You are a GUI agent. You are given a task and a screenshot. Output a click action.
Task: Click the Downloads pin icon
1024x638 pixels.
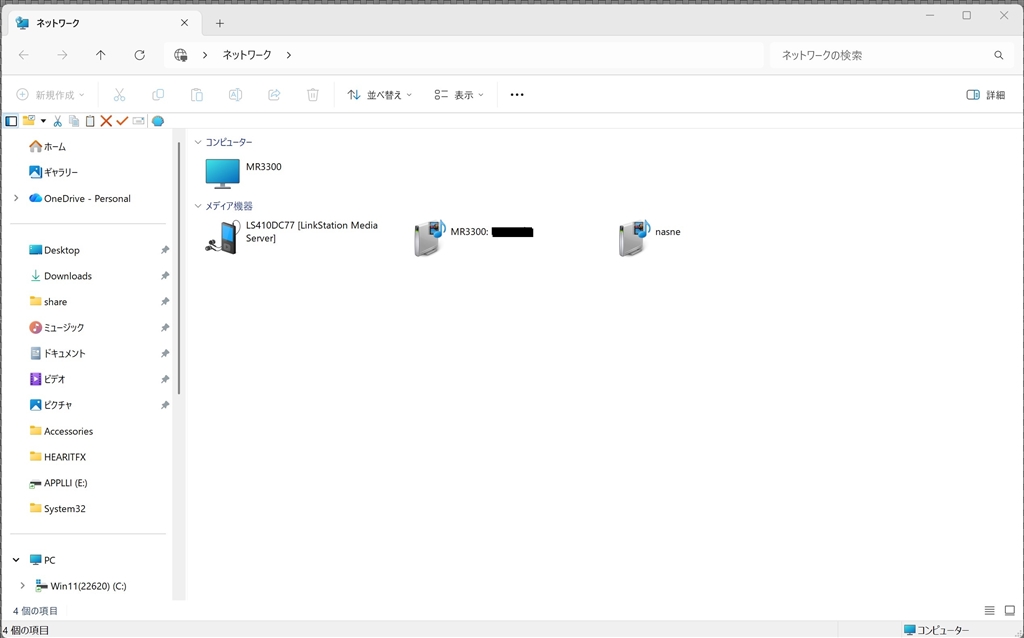pyautogui.click(x=165, y=276)
